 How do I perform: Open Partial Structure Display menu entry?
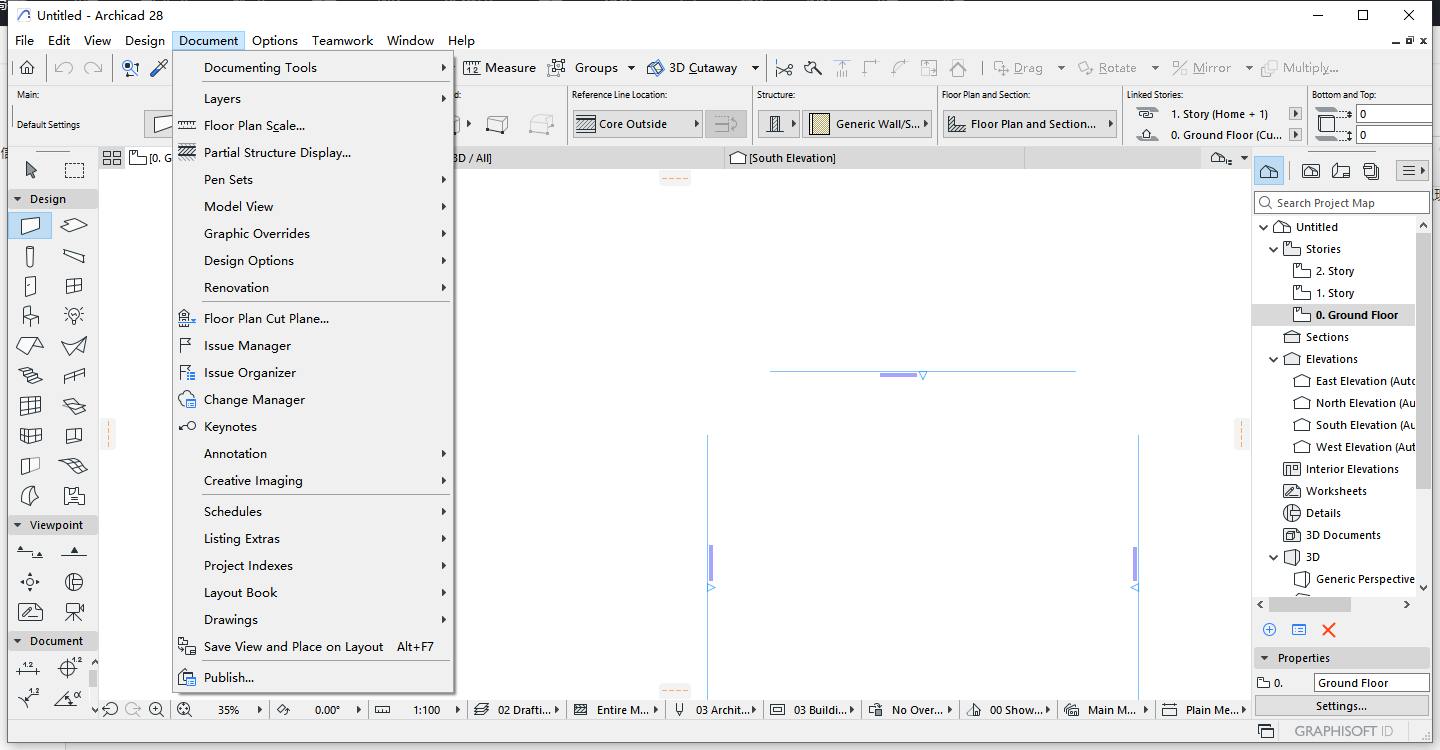coord(312,153)
